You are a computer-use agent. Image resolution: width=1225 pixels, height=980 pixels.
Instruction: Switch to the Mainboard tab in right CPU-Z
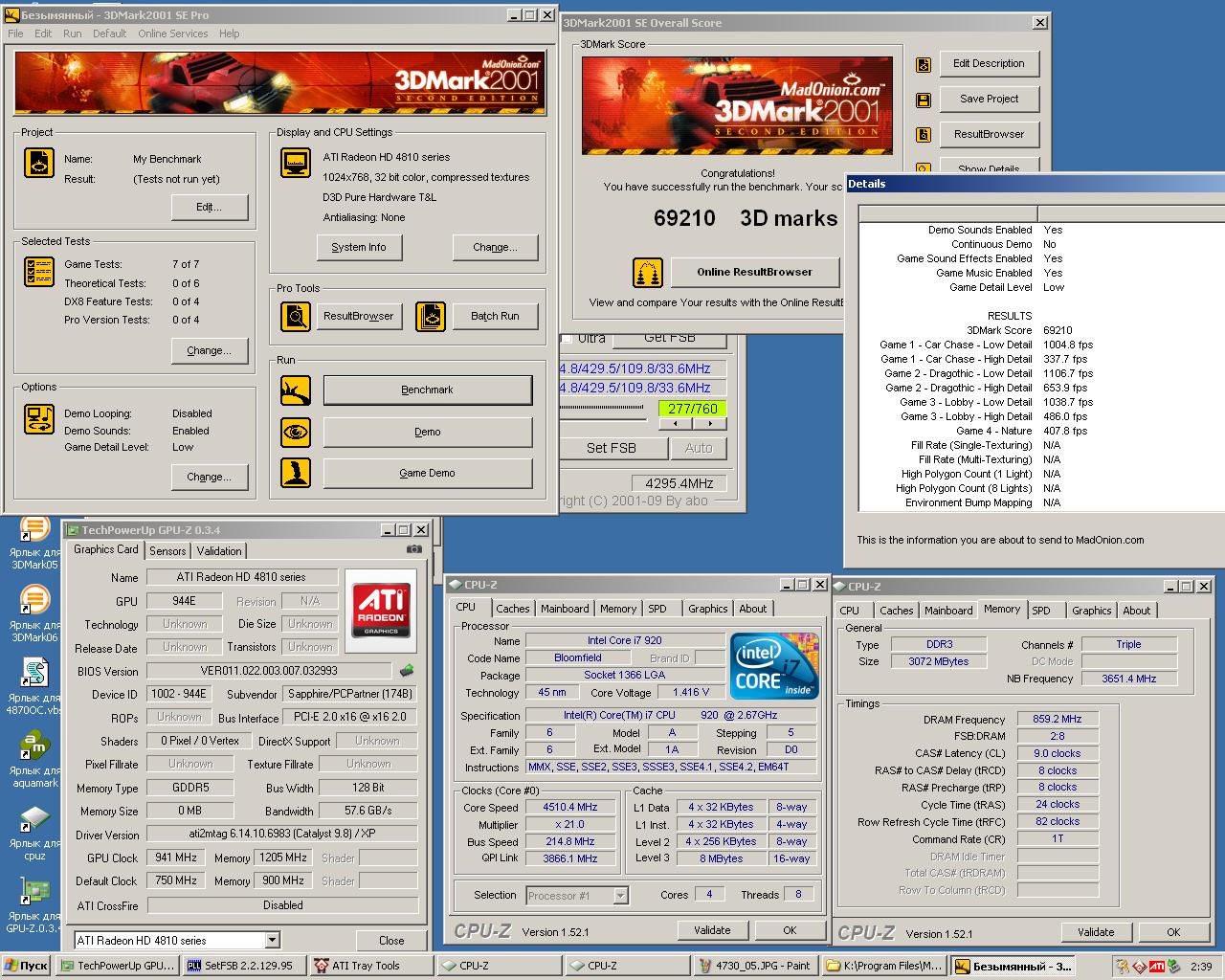[948, 611]
